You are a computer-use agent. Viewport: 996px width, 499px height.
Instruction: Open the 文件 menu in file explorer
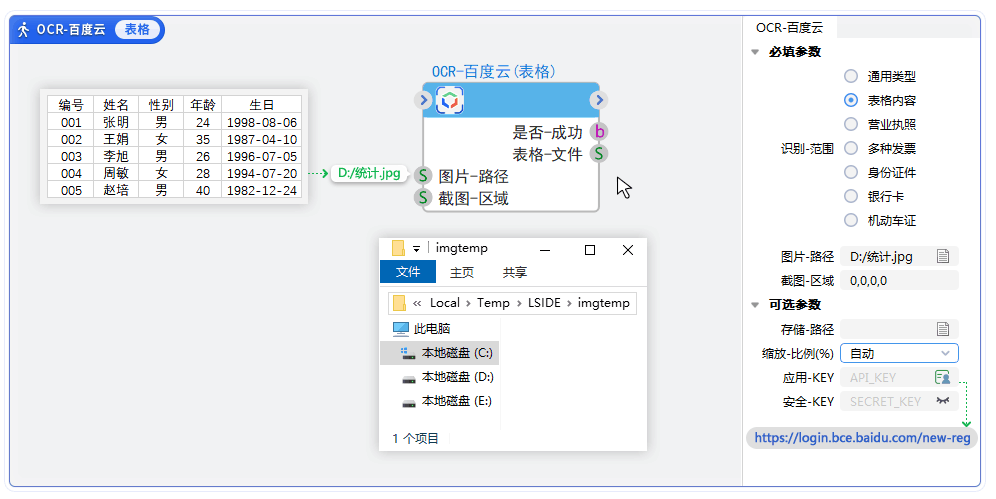[408, 272]
